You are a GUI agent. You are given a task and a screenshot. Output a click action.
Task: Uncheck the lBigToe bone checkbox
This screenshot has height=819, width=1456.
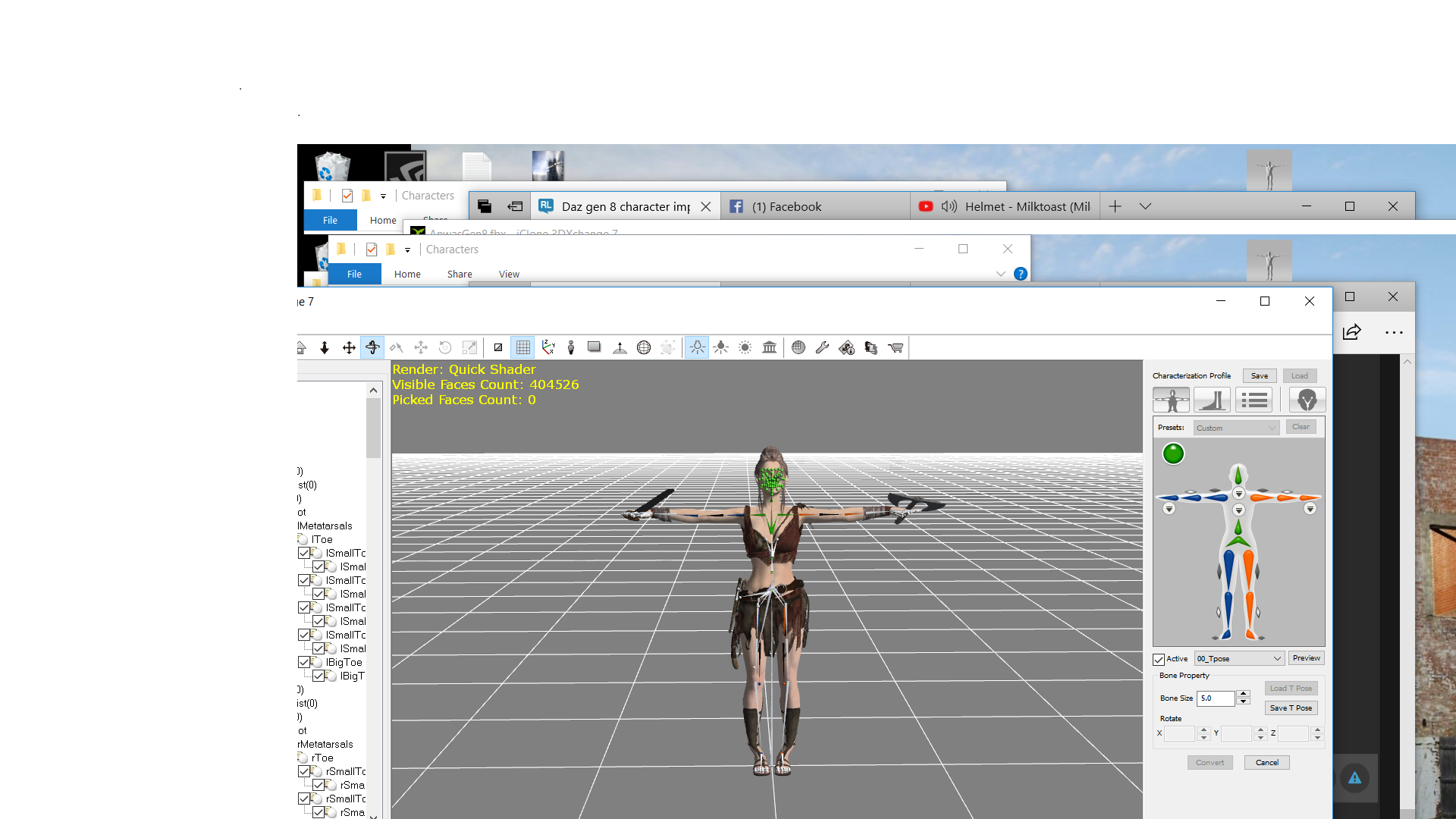tap(304, 662)
